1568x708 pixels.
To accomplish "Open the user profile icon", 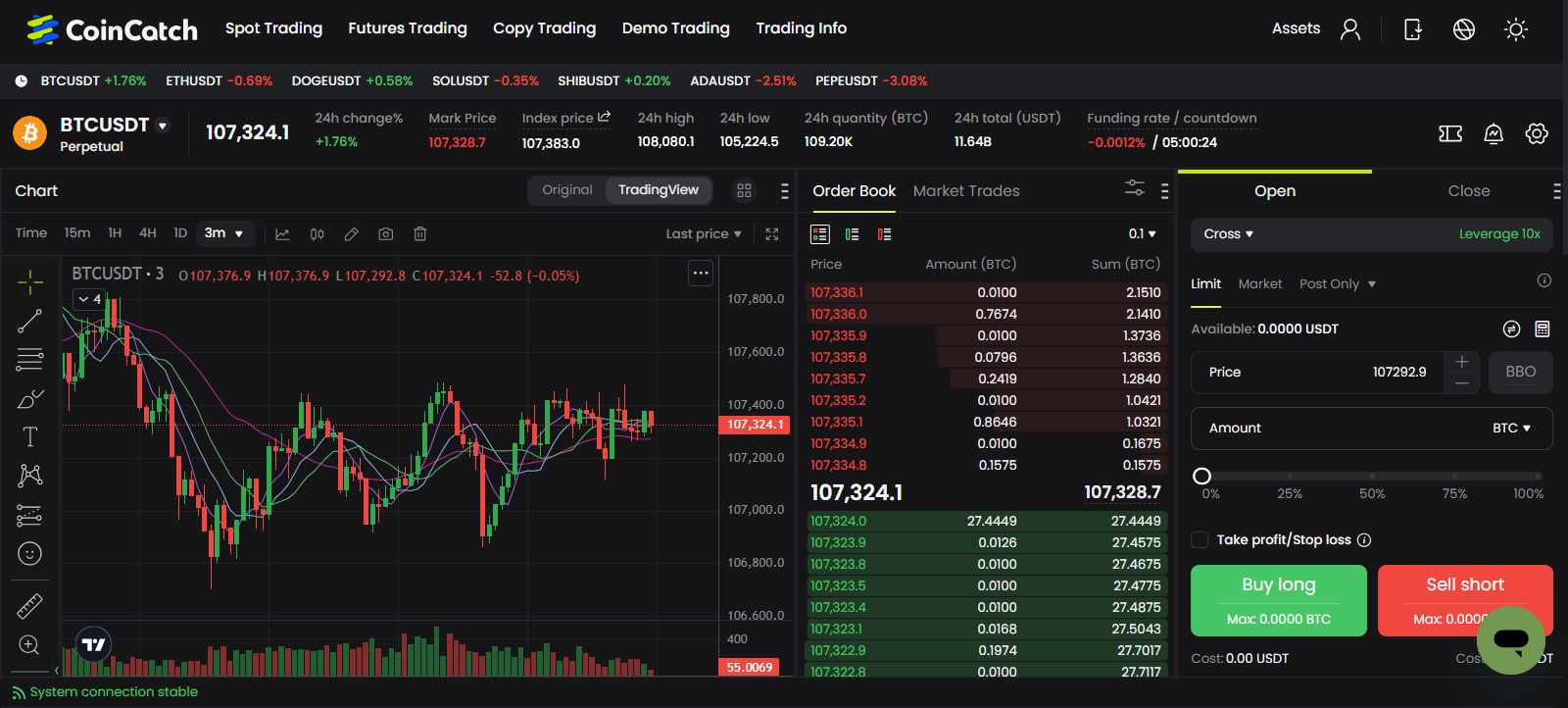I will (1350, 29).
